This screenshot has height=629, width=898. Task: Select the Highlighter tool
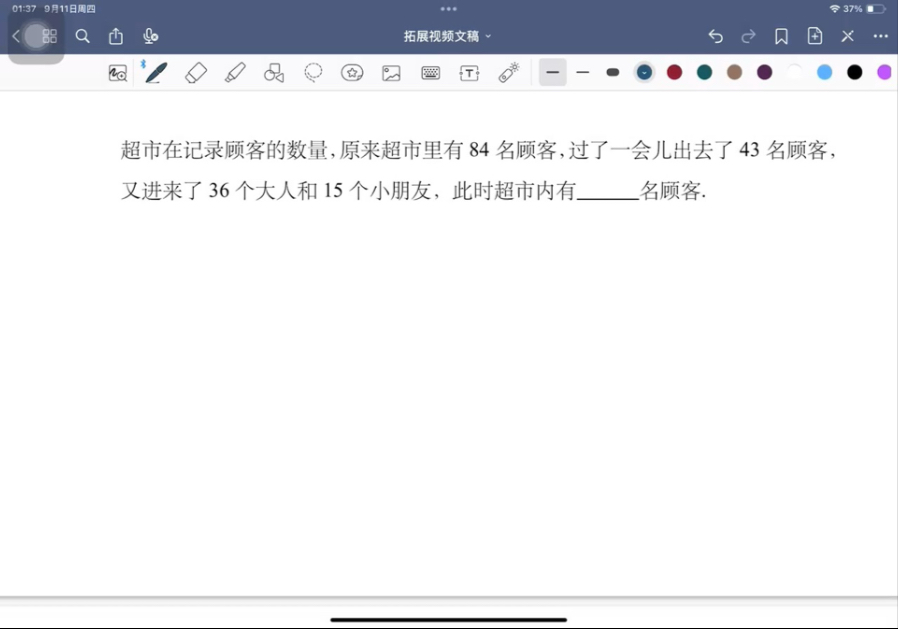tap(235, 73)
